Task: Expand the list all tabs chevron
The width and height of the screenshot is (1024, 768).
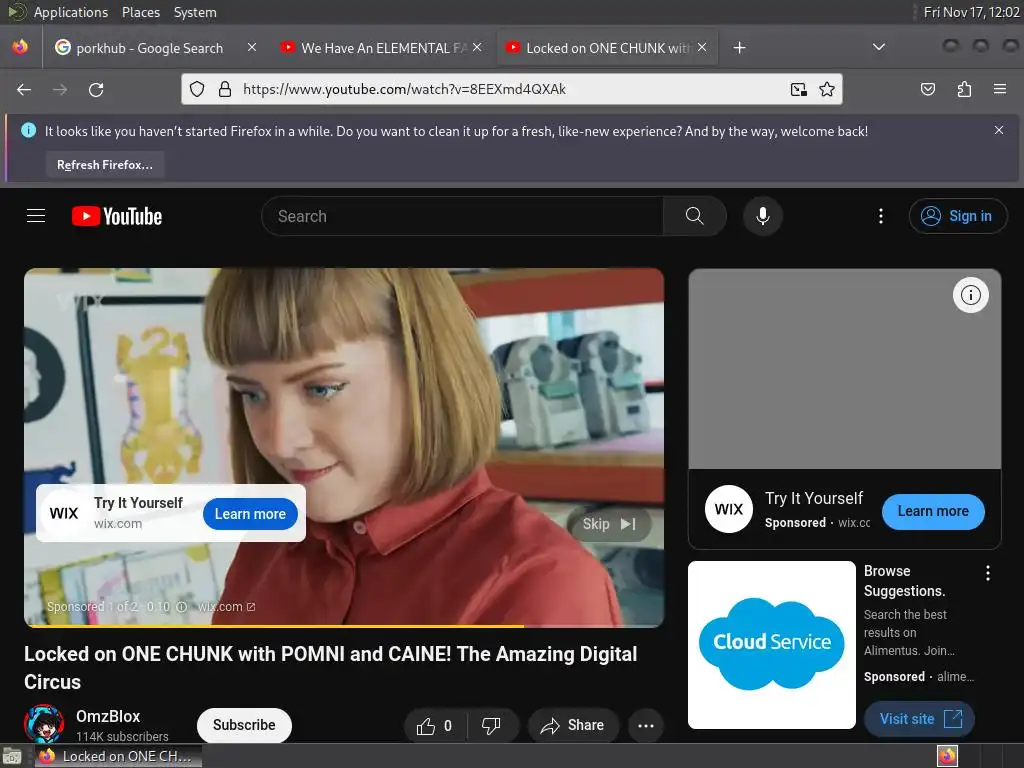Action: click(x=879, y=47)
